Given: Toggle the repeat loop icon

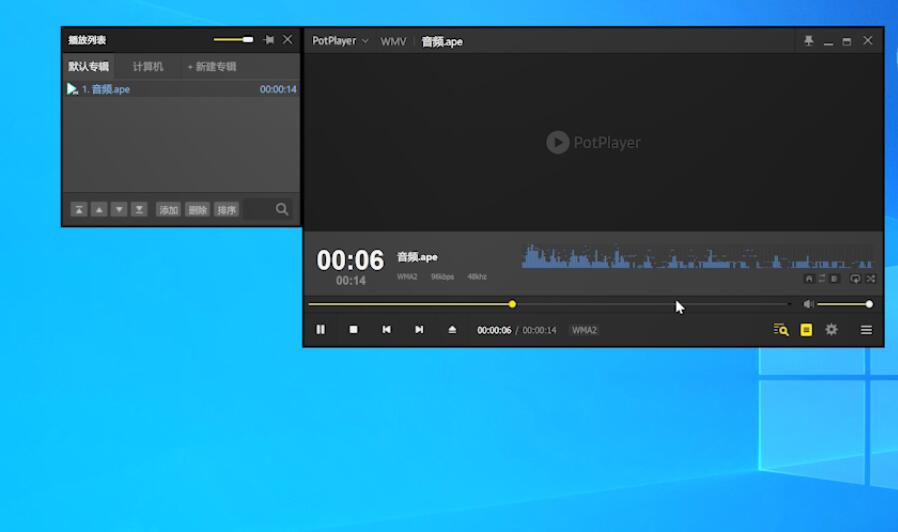Looking at the screenshot, I should (855, 279).
